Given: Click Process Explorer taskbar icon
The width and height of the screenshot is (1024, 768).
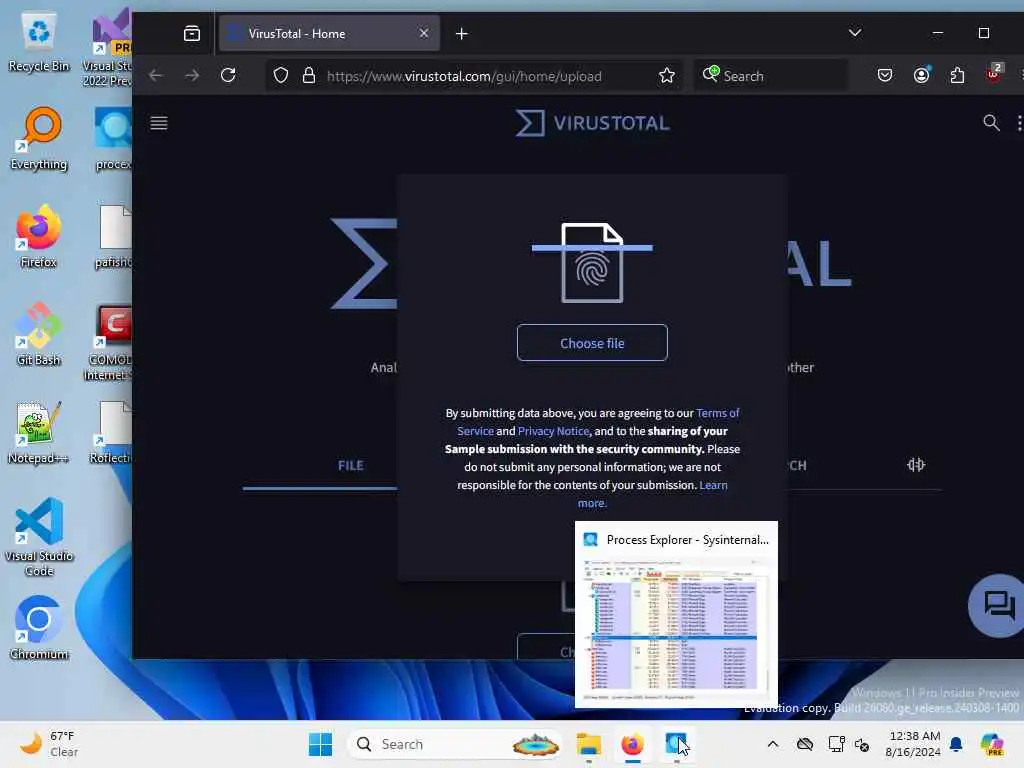Looking at the screenshot, I should click(676, 744).
